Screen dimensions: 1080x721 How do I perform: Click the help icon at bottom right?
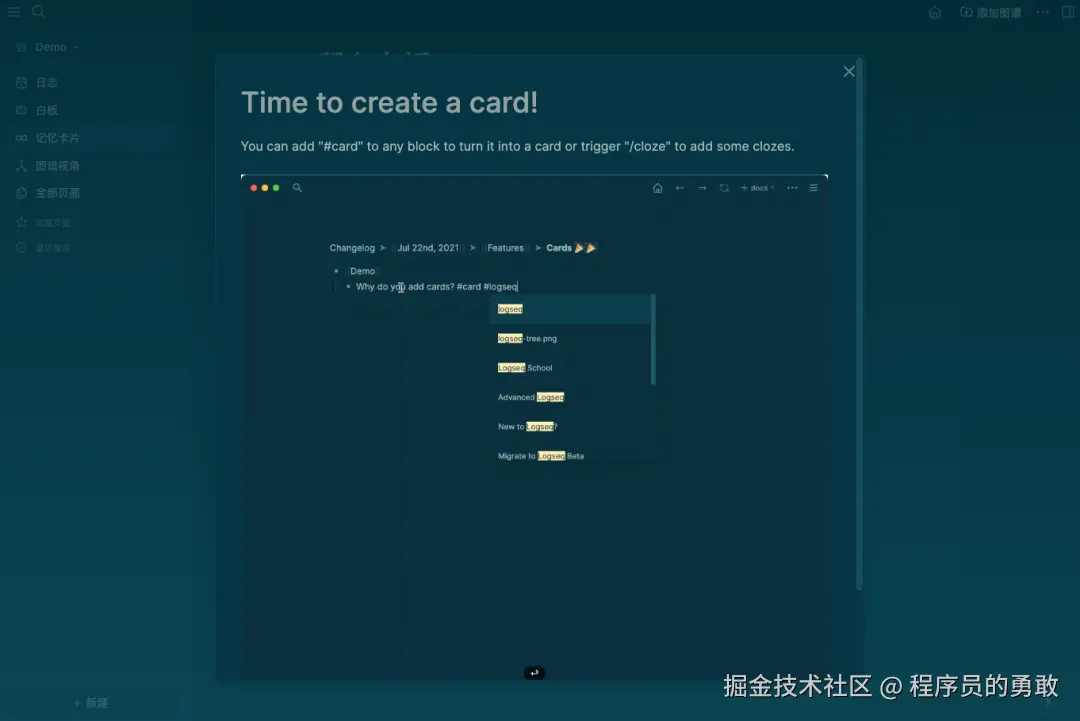point(1046,703)
